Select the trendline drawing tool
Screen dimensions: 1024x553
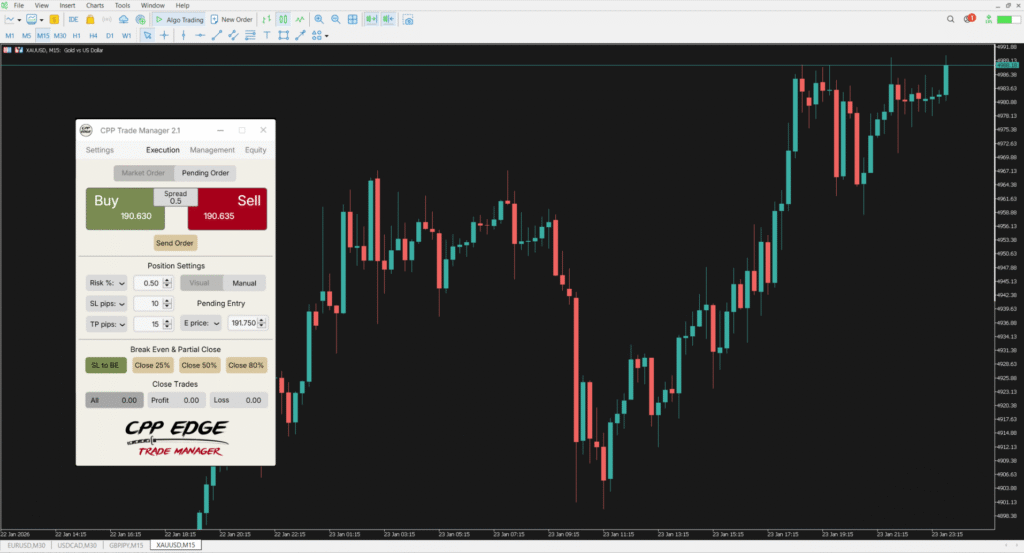coord(217,35)
